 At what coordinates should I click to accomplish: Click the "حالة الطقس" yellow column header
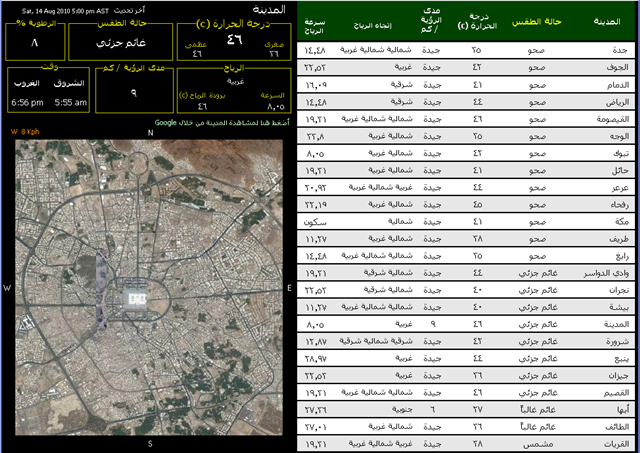pyautogui.click(x=536, y=22)
